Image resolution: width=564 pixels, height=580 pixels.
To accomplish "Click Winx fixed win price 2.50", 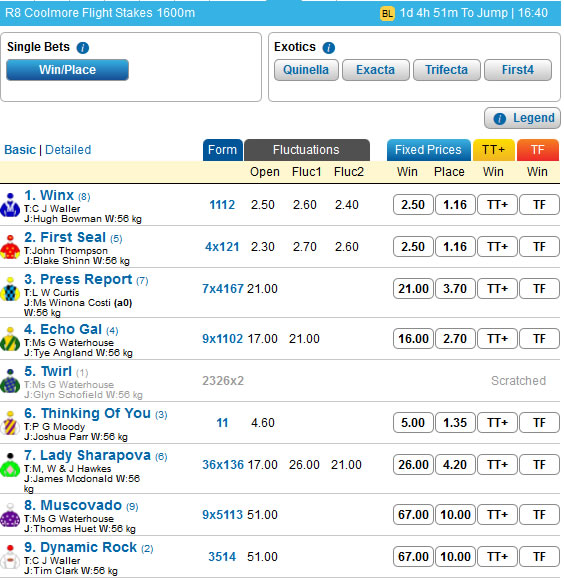I will coord(413,205).
